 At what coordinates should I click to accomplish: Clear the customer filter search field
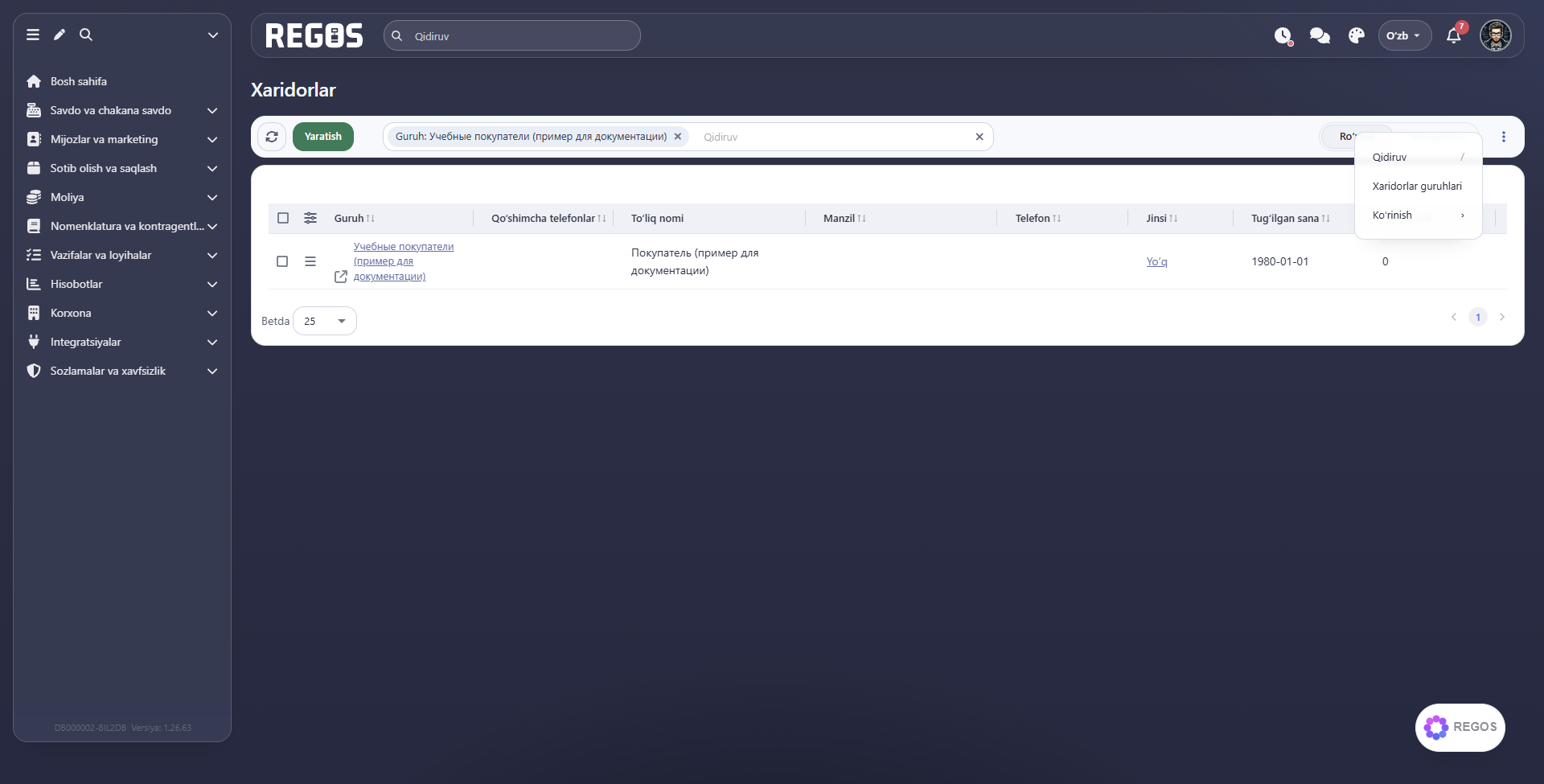point(979,137)
